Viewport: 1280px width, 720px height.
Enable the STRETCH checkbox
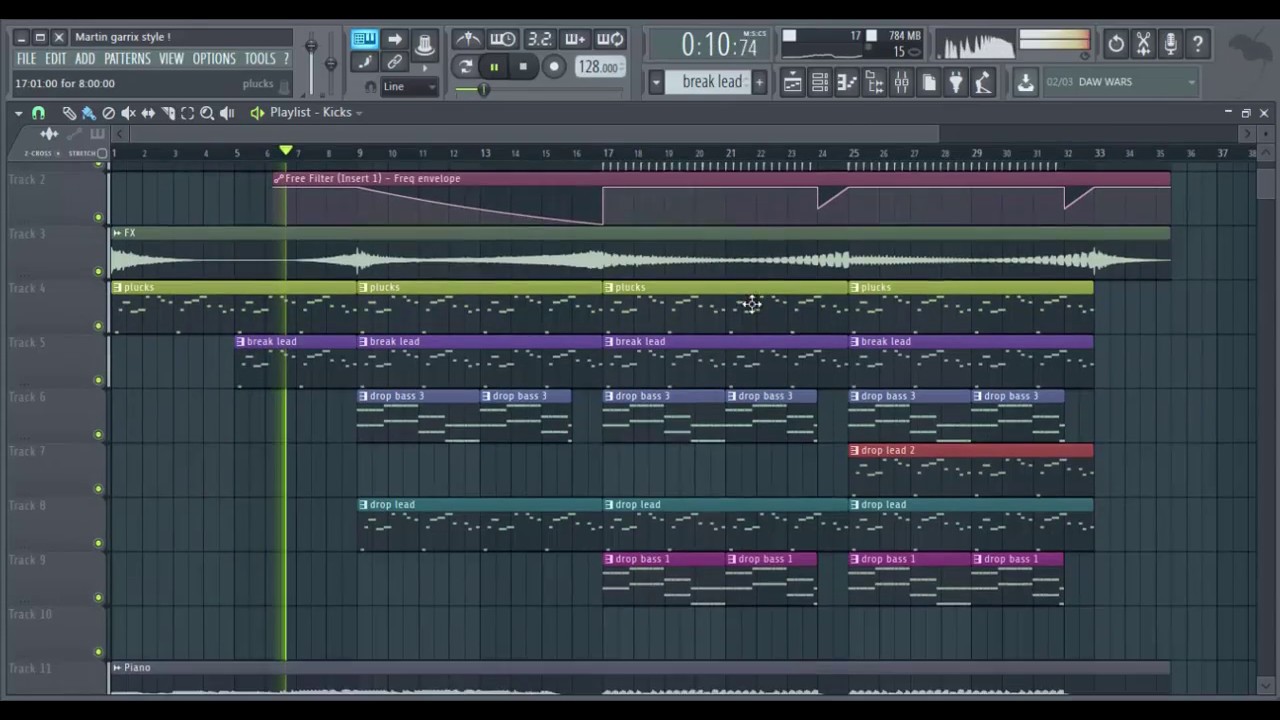click(x=101, y=153)
